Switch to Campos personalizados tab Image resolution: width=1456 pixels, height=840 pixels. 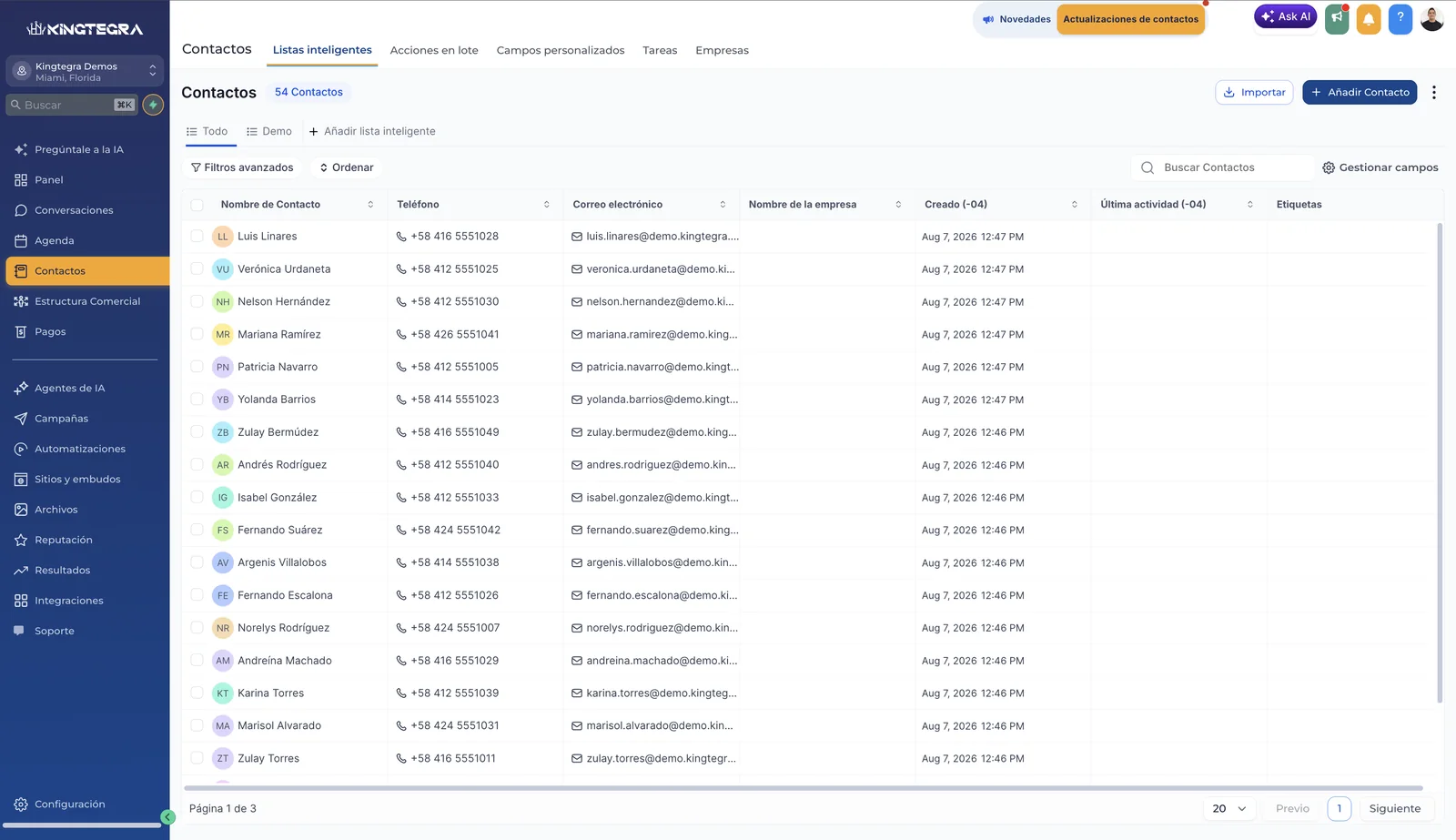[x=561, y=51]
